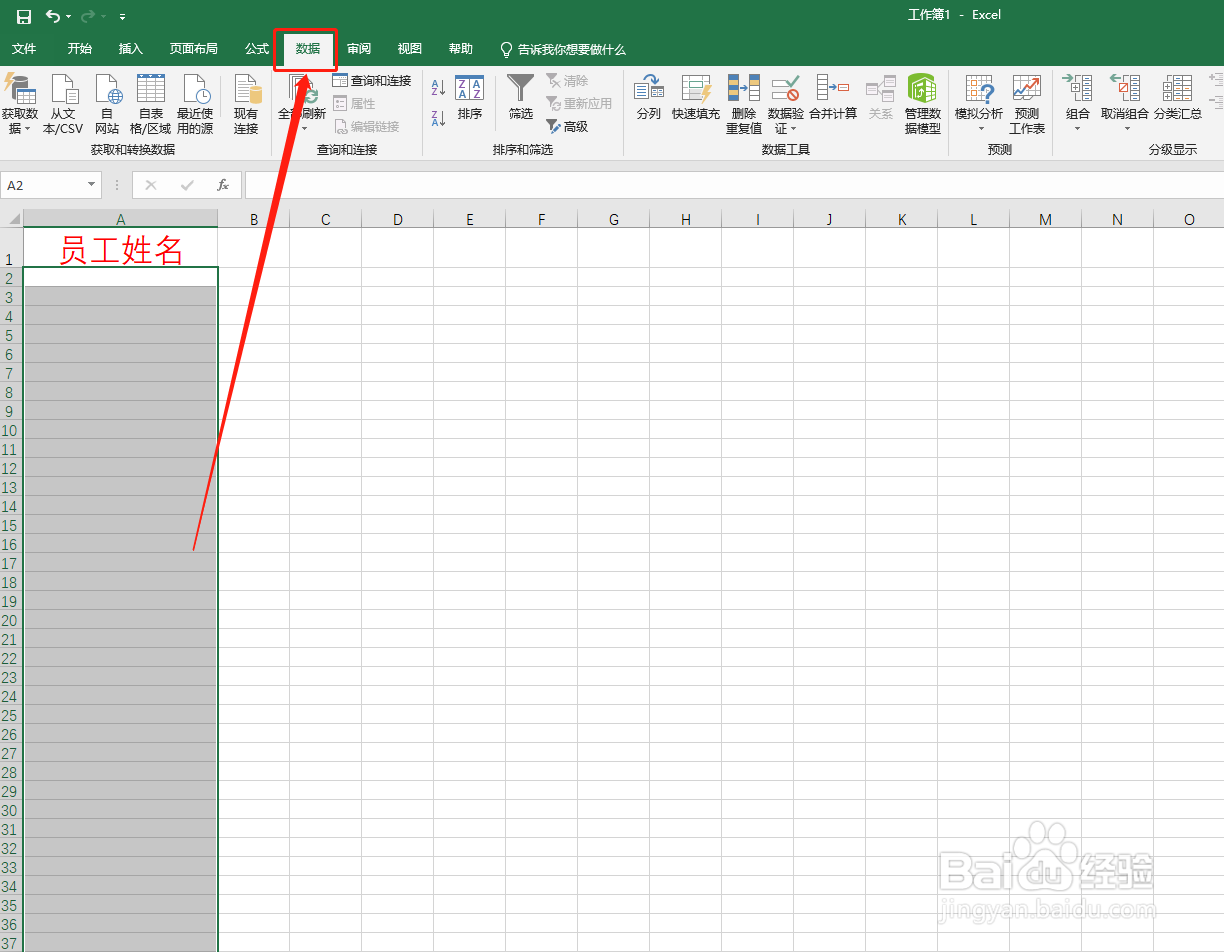Click Remove Duplicates (删除重复值)
This screenshot has height=952, width=1224.
(744, 104)
